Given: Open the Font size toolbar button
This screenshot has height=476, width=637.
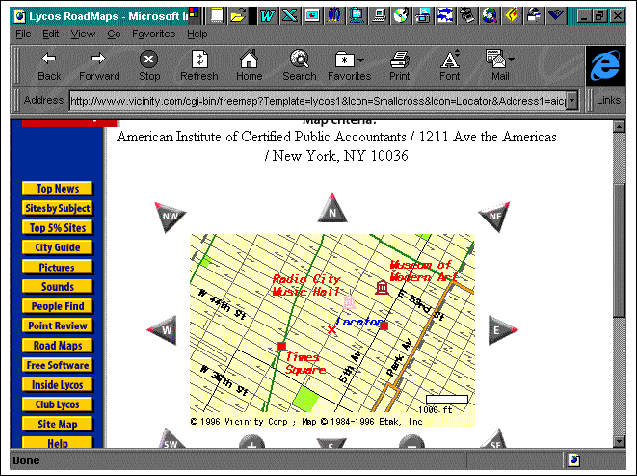Looking at the screenshot, I should click(450, 66).
